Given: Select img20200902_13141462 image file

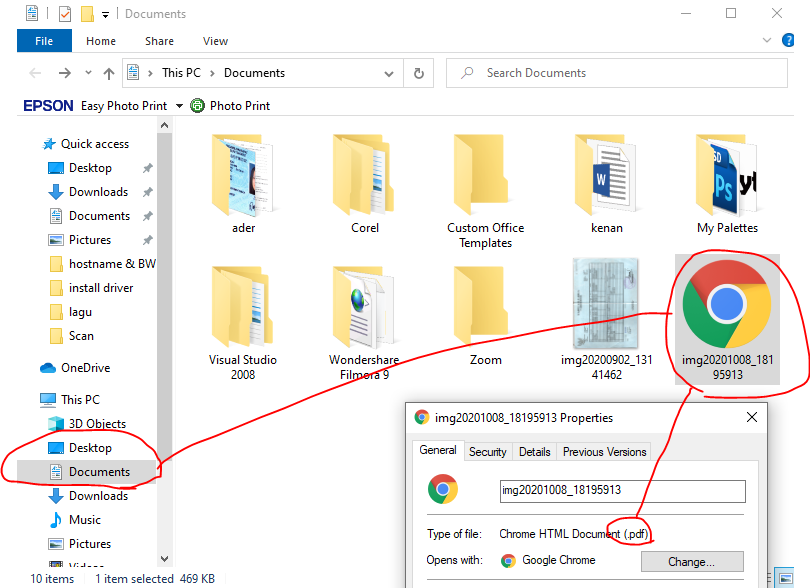Looking at the screenshot, I should click(606, 320).
